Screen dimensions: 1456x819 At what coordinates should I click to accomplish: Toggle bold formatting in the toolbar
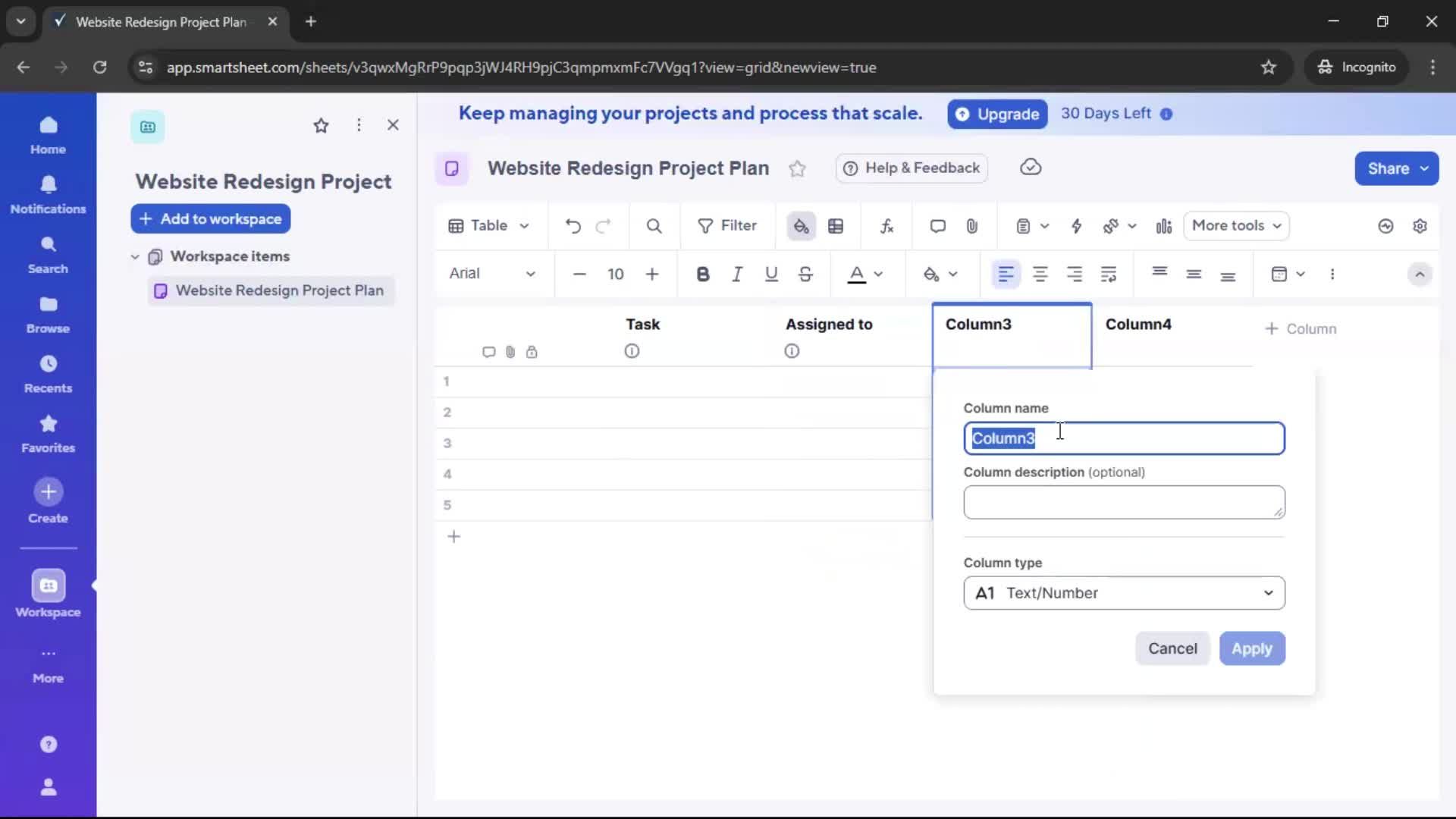coord(703,275)
